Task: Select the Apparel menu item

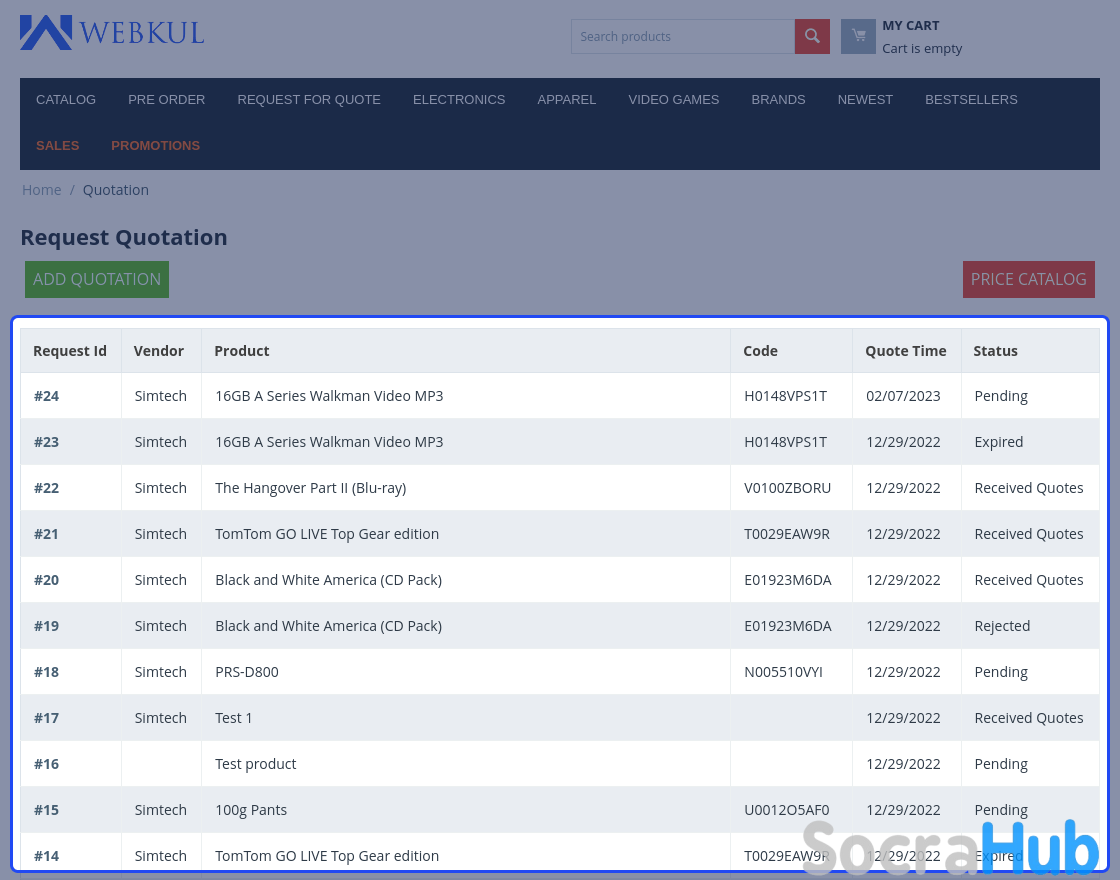Action: tap(566, 100)
